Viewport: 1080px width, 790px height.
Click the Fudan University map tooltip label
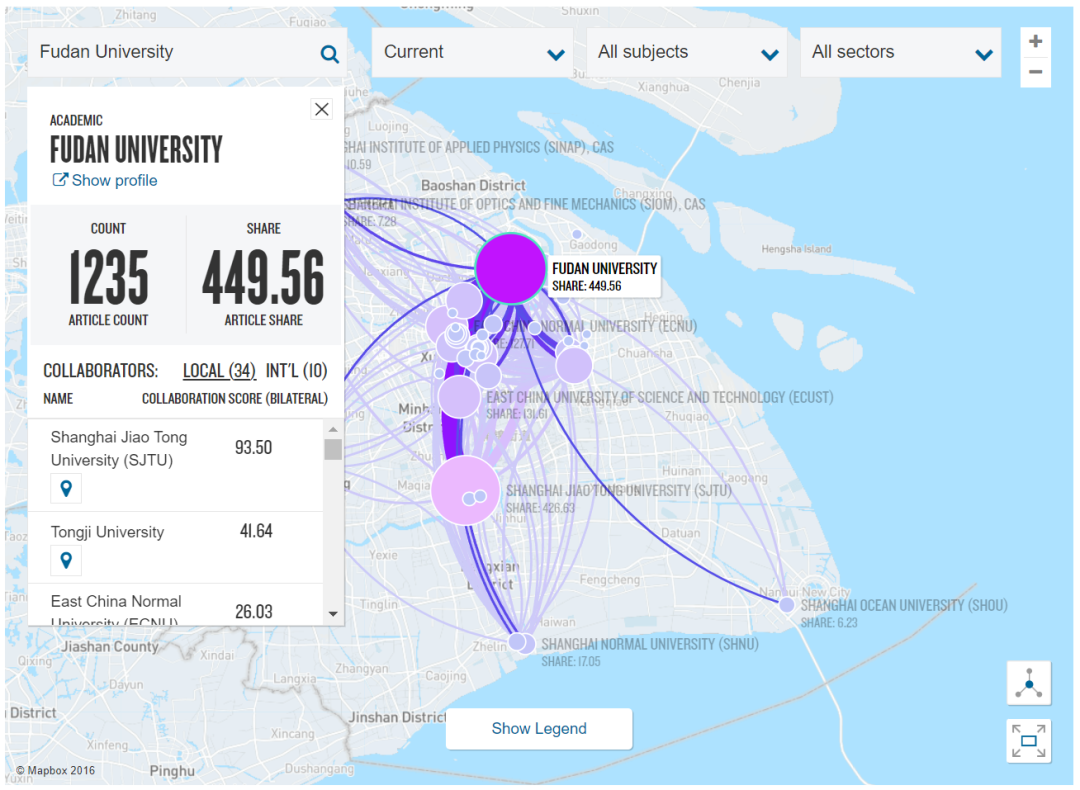605,277
